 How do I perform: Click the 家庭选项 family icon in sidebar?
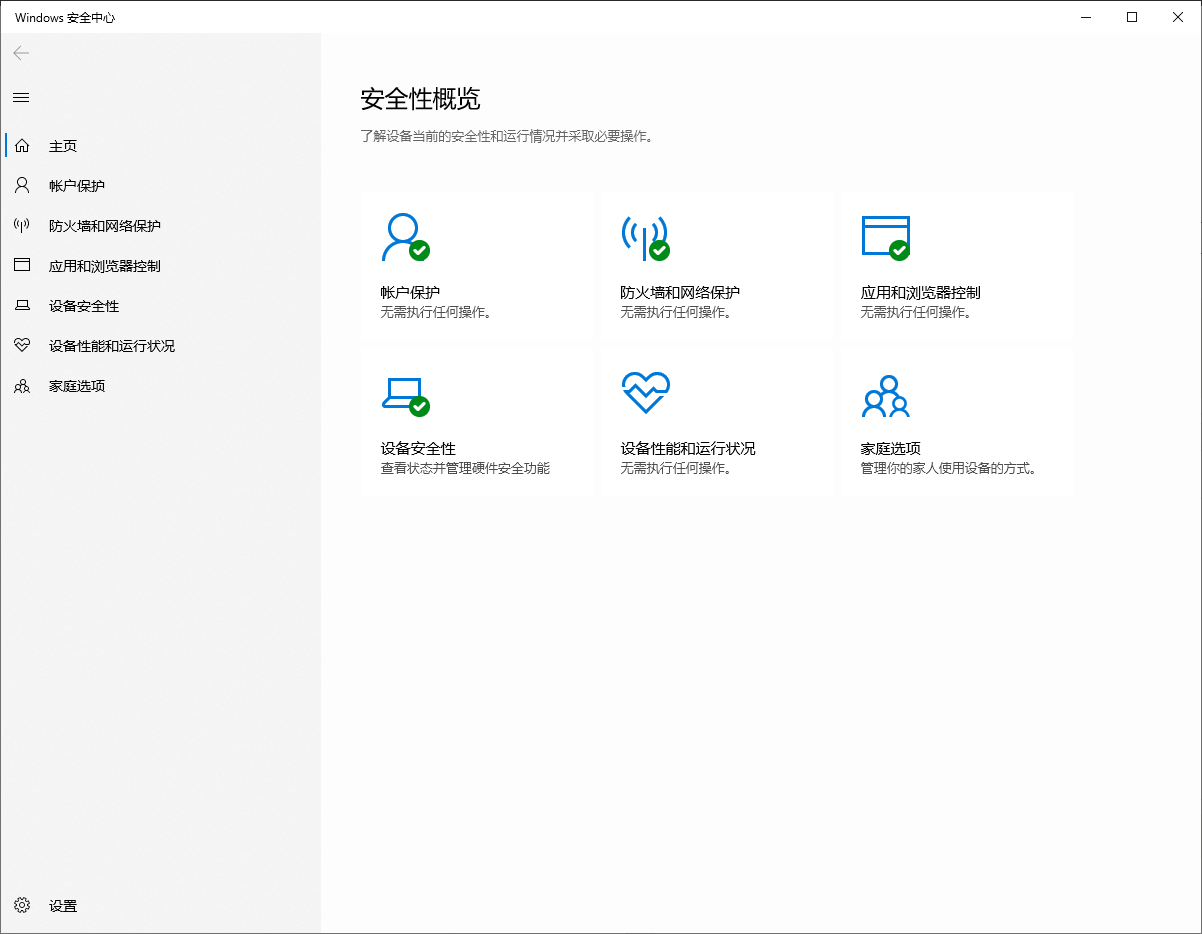click(x=22, y=386)
